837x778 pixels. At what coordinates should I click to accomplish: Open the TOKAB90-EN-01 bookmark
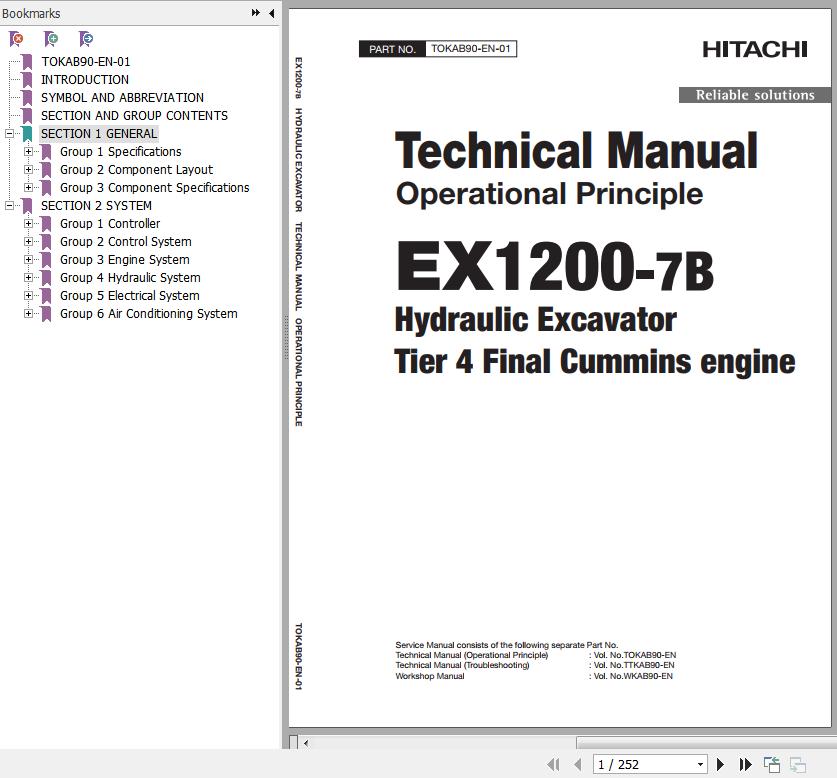[x=85, y=61]
